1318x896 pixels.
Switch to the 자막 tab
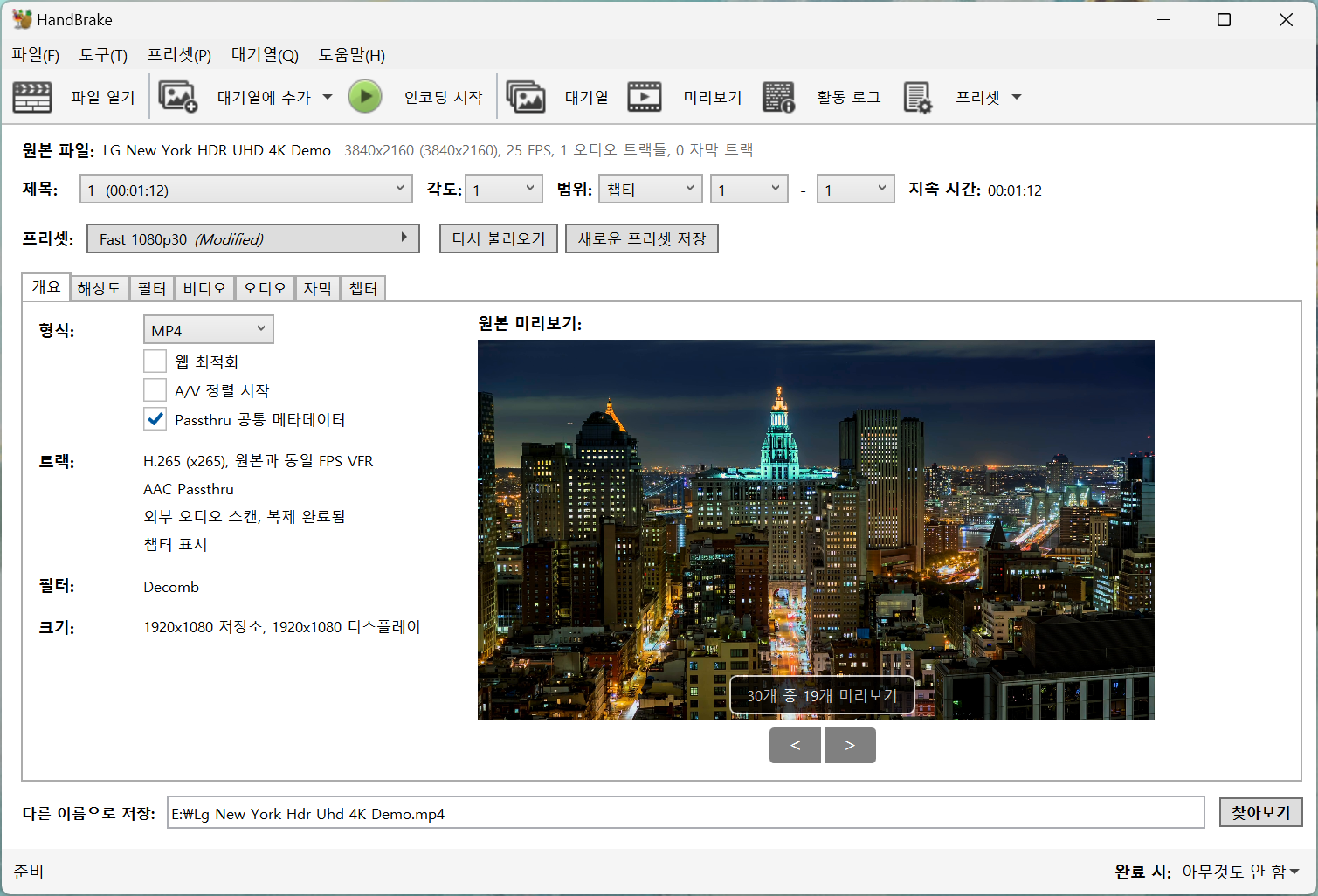tap(317, 288)
